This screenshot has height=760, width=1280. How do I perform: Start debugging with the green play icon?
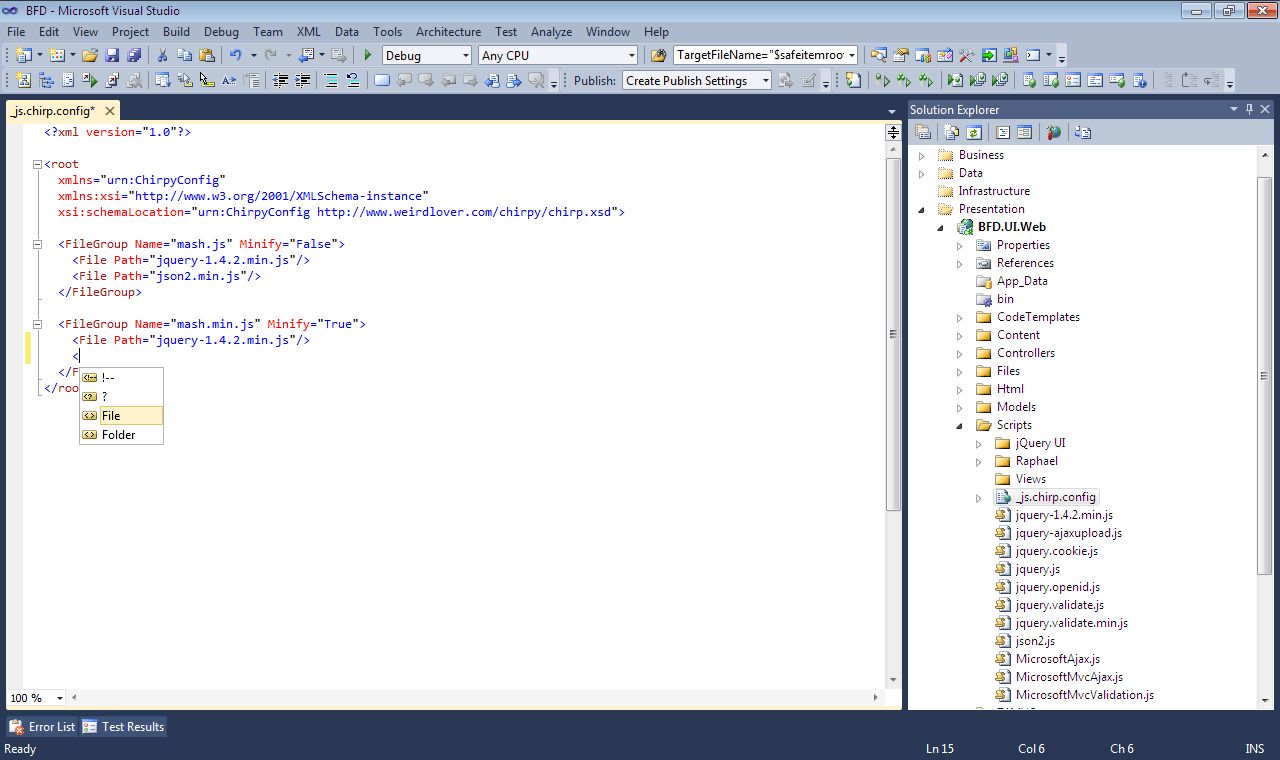368,55
